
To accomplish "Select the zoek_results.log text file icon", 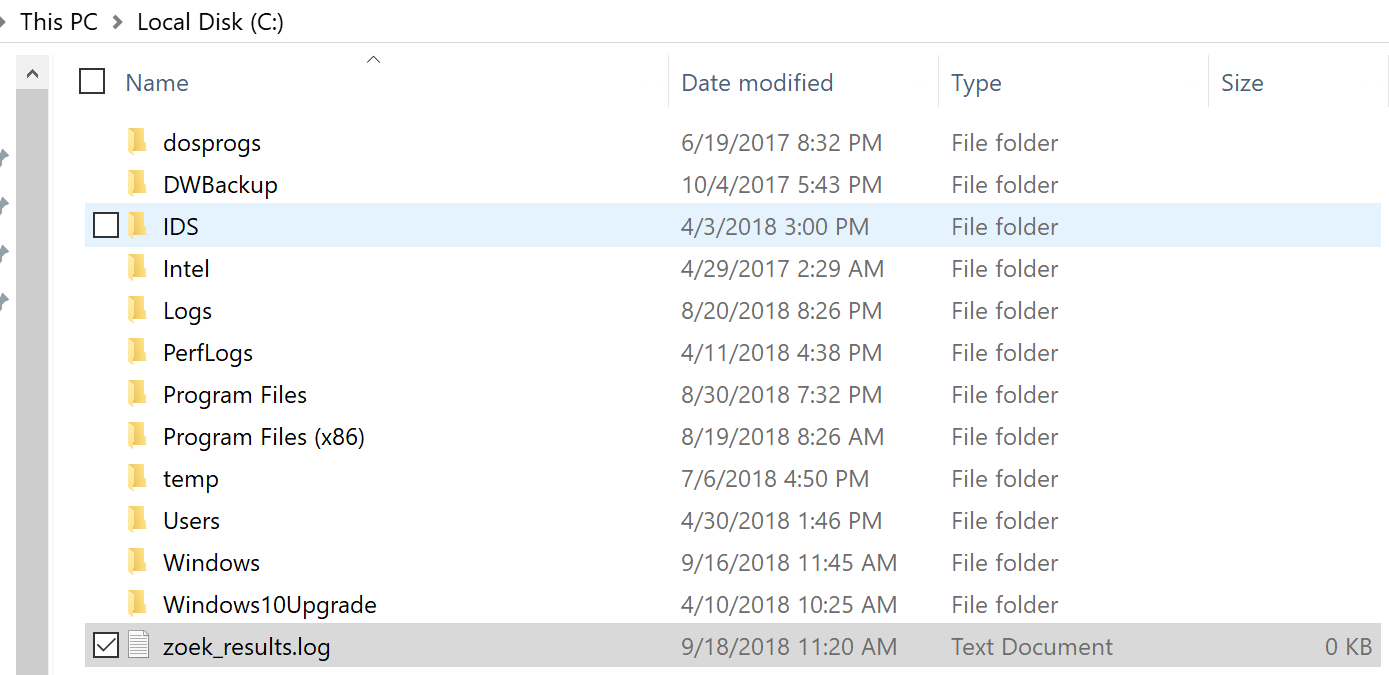I will [x=138, y=646].
